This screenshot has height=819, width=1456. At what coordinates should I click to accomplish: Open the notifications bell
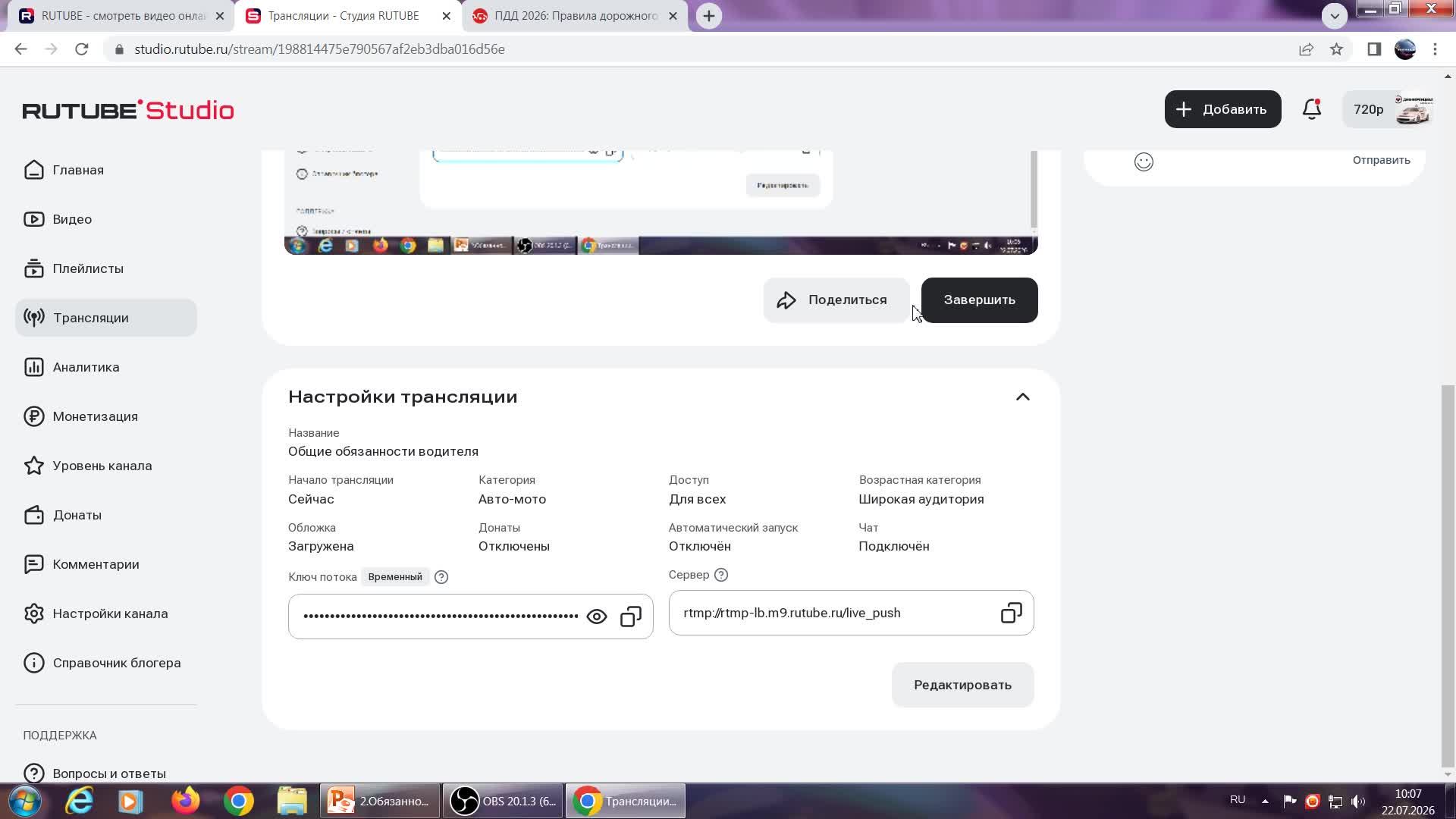(1312, 109)
